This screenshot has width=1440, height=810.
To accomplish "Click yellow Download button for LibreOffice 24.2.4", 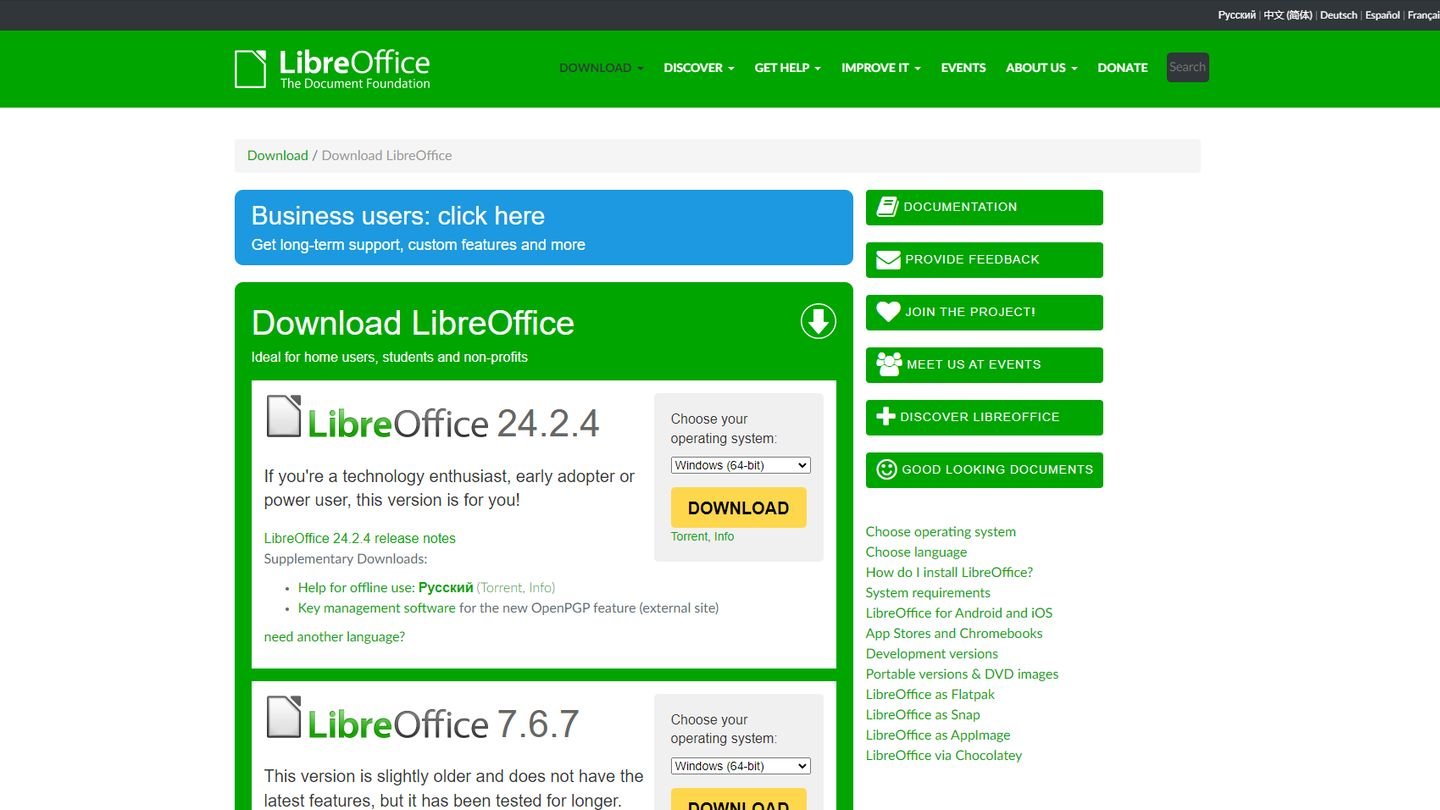I will [x=738, y=508].
